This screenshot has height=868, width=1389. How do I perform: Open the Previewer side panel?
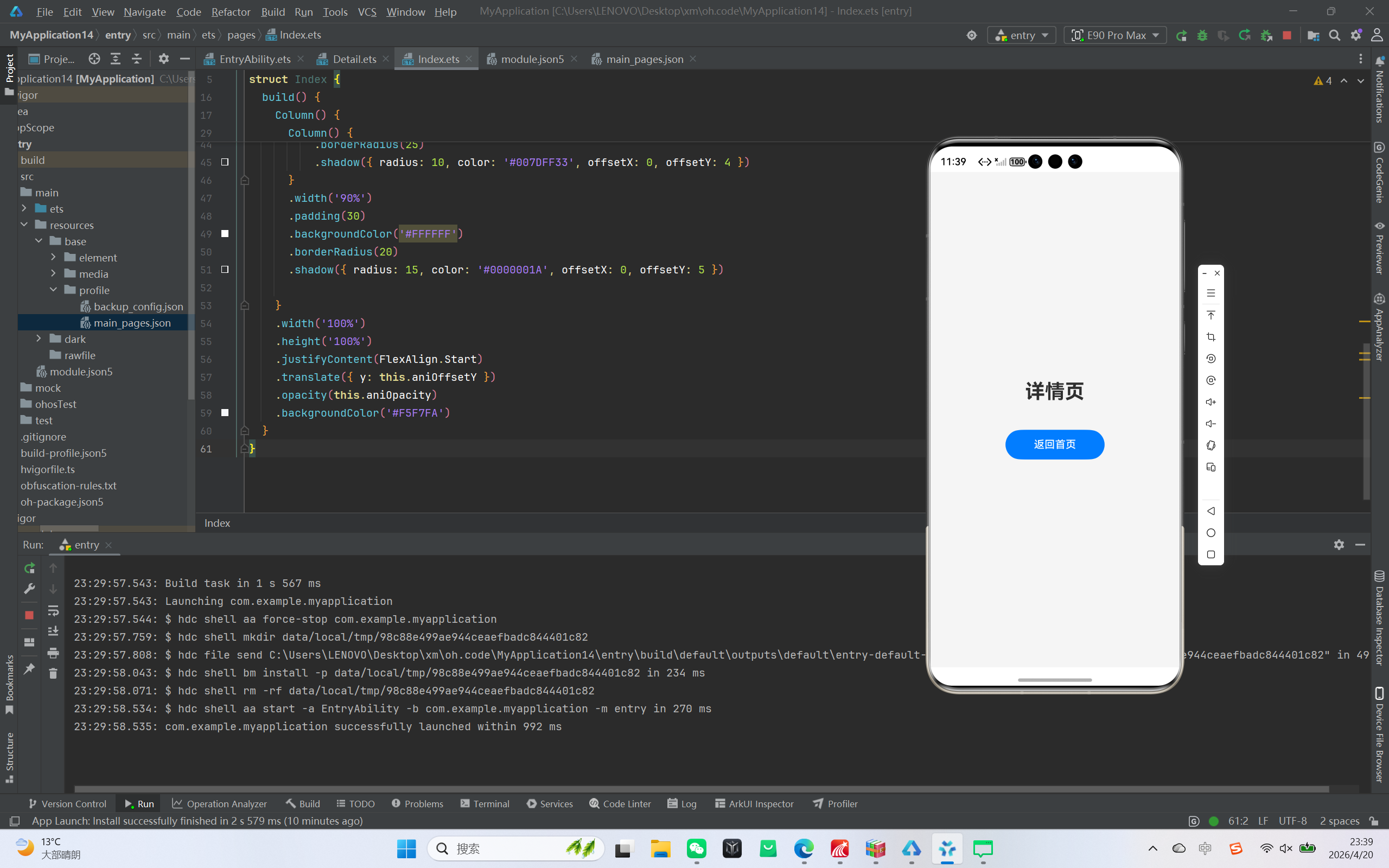(x=1380, y=248)
